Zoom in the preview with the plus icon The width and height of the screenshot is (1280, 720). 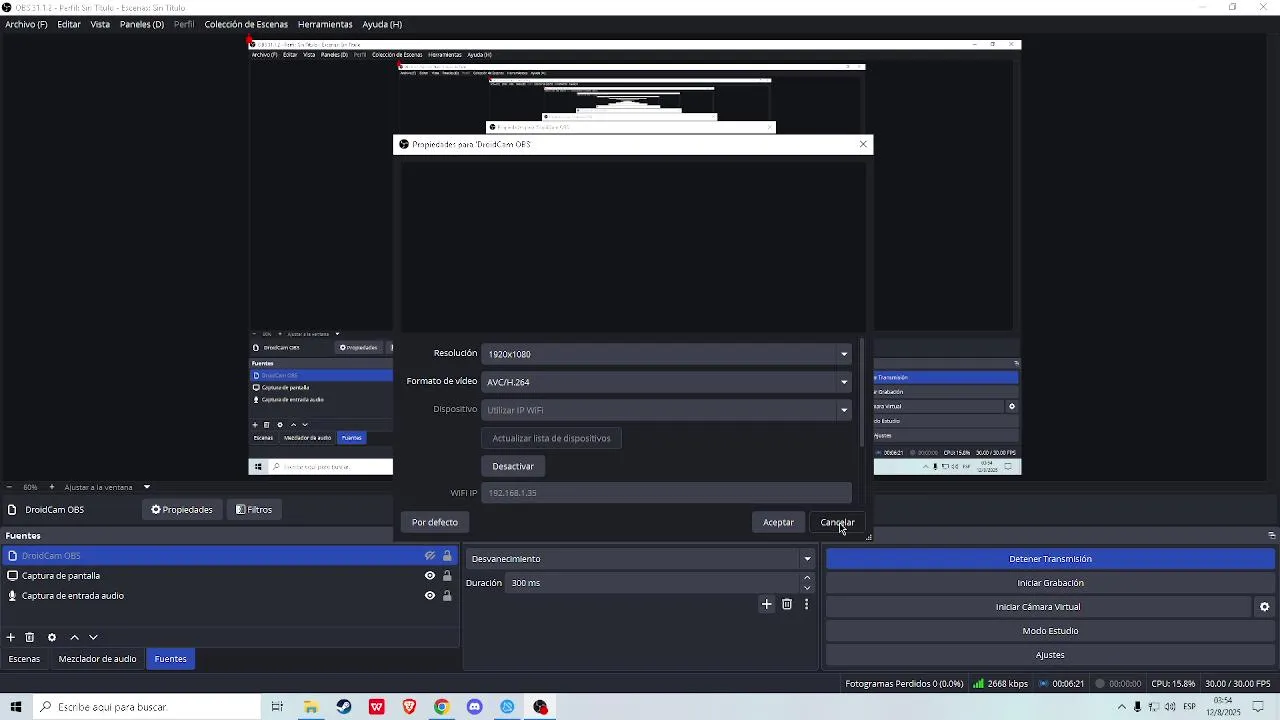click(x=50, y=487)
